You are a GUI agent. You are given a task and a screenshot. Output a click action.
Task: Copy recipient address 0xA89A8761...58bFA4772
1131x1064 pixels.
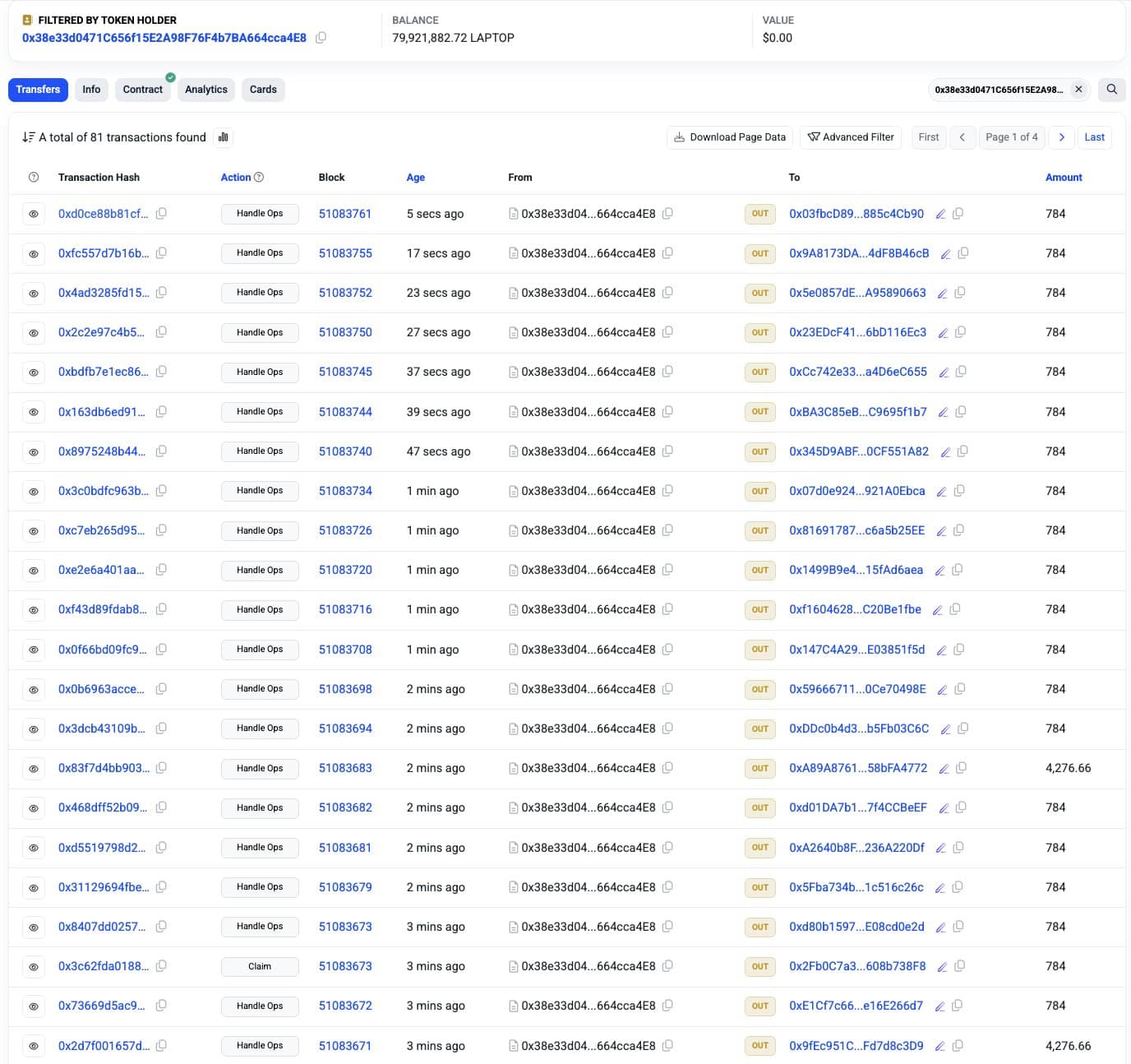(961, 768)
